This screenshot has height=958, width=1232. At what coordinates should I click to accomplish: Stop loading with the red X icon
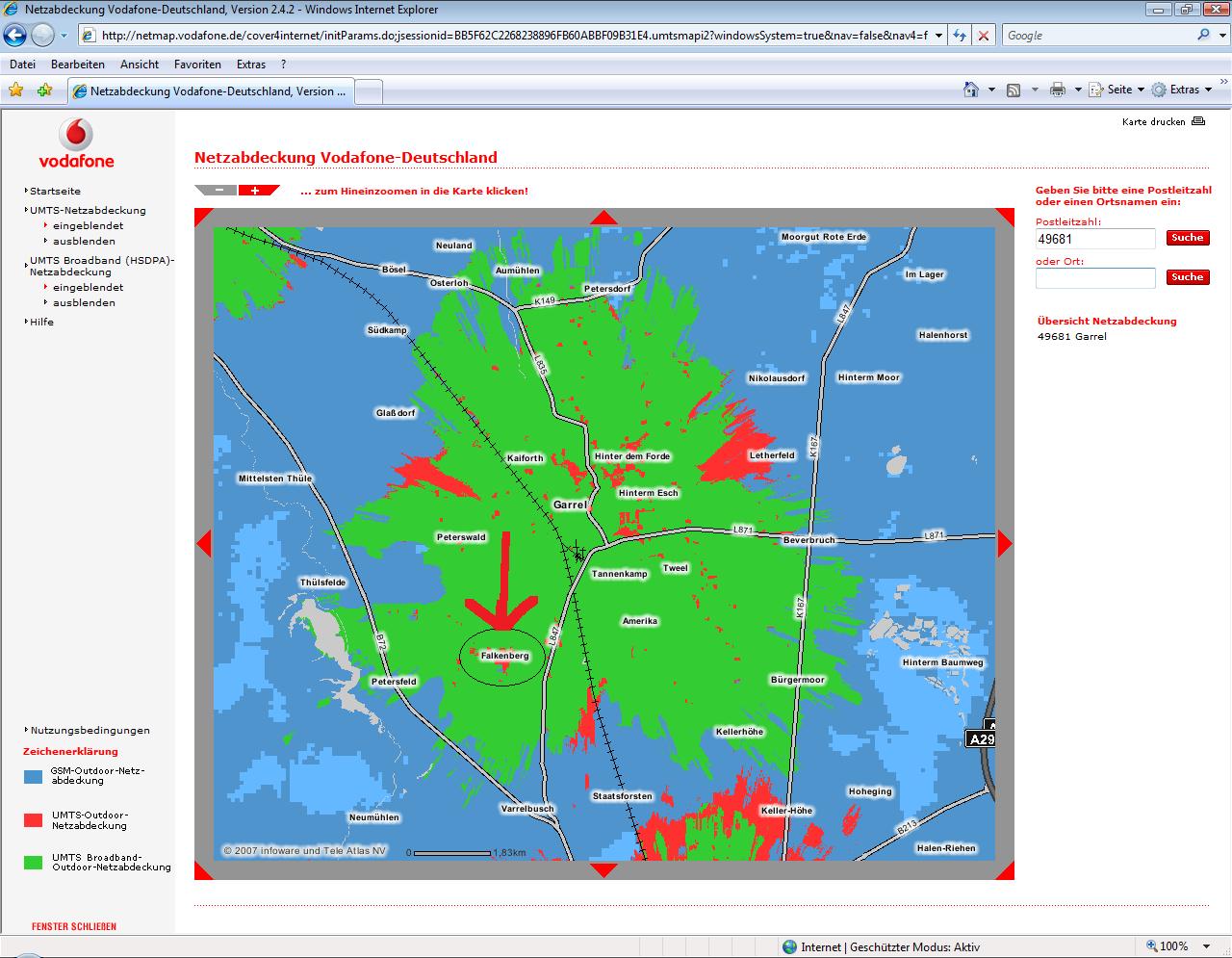(983, 36)
